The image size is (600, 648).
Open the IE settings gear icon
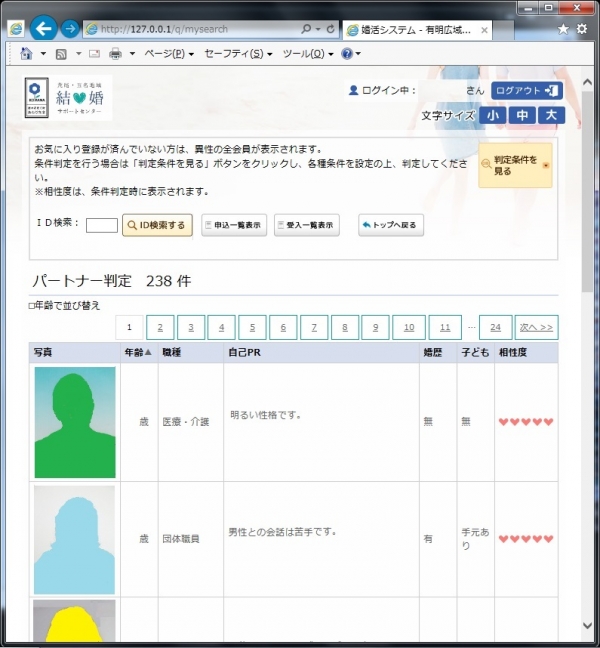tap(581, 29)
